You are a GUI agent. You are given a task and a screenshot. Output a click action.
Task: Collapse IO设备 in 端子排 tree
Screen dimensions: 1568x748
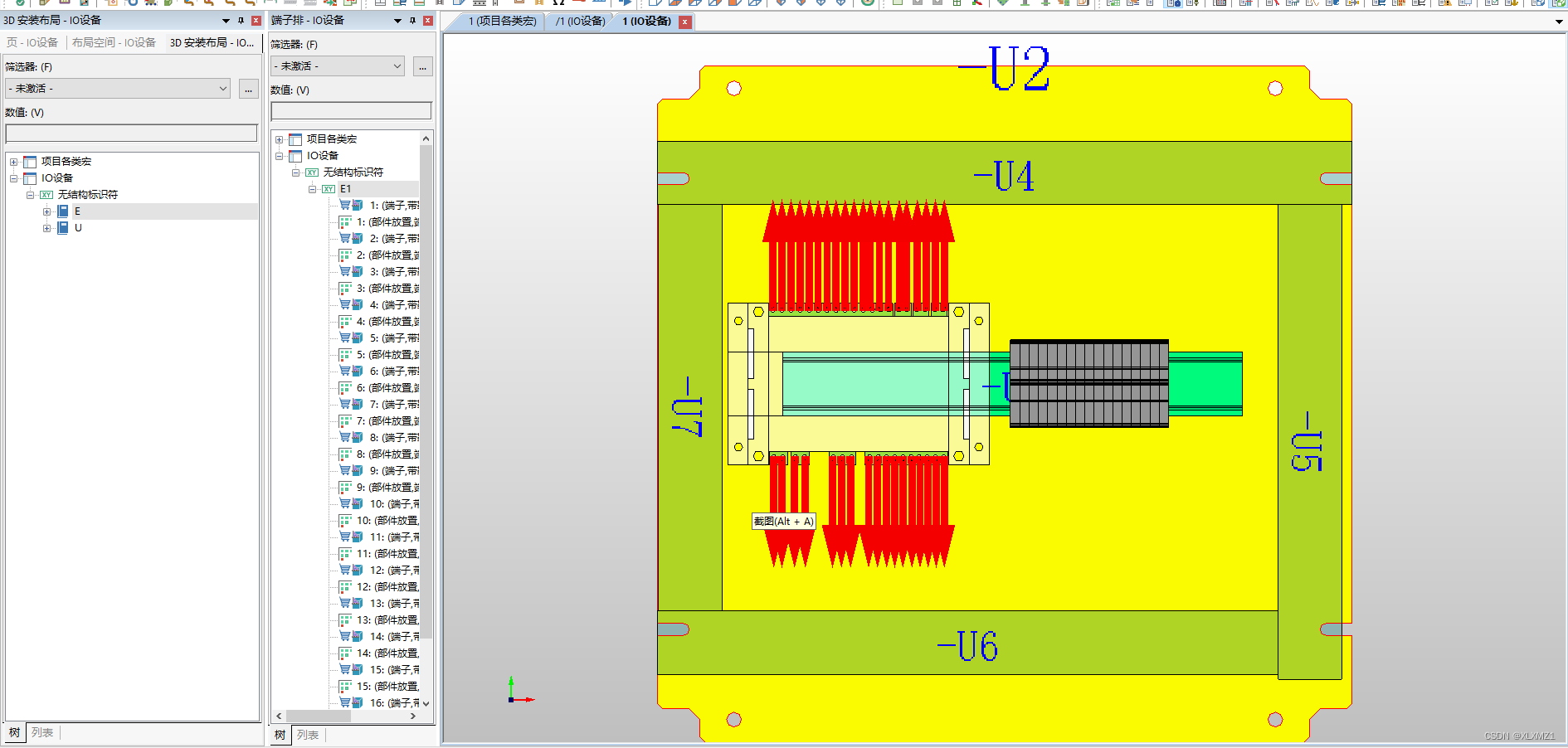[x=279, y=156]
